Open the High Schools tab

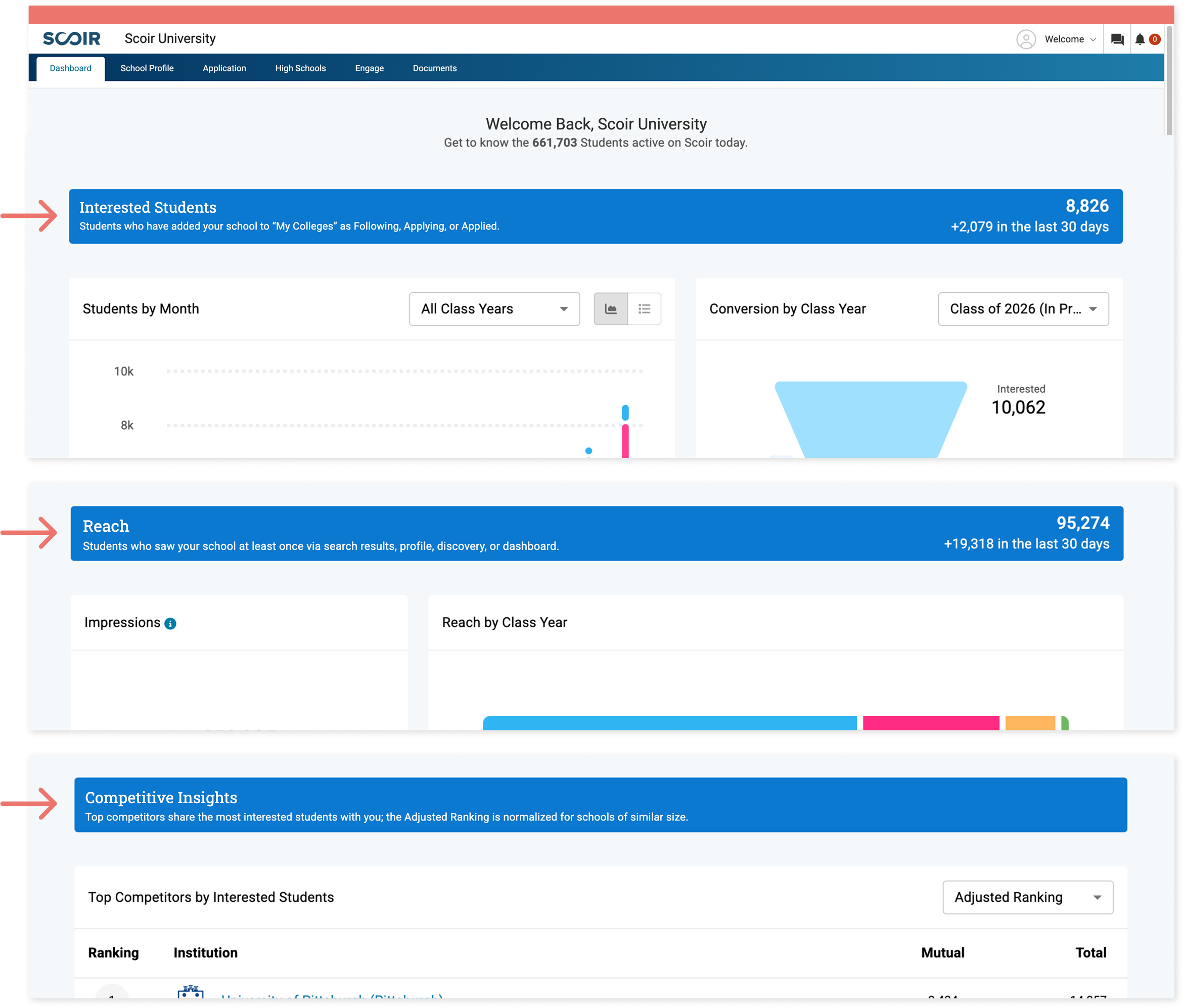pyautogui.click(x=300, y=68)
